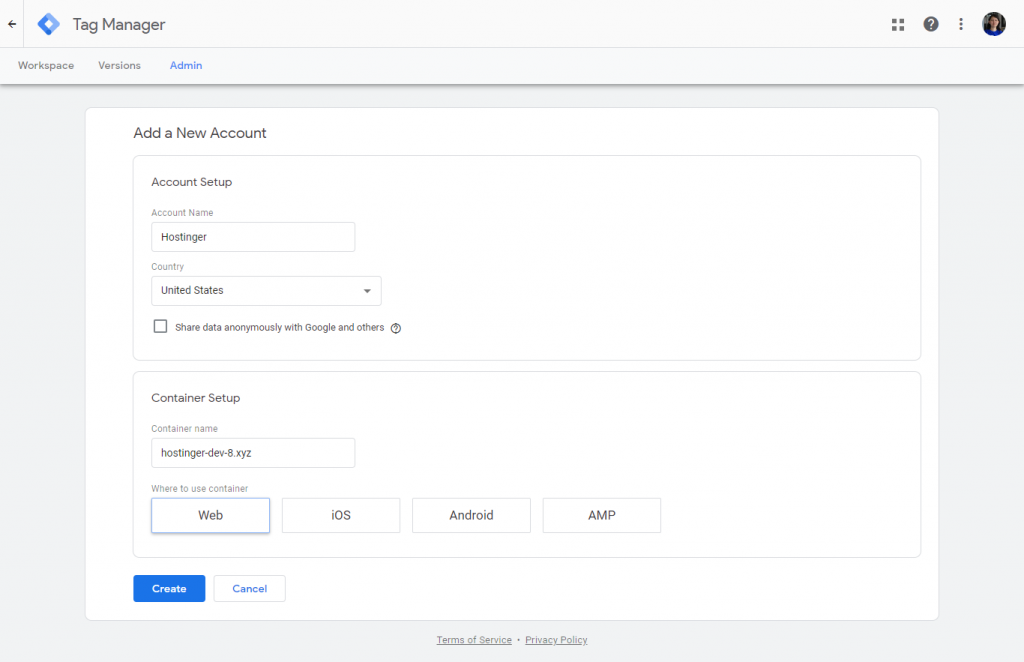Click the back arrow in the top bar
Viewport: 1024px width, 662px height.
(x=11, y=24)
